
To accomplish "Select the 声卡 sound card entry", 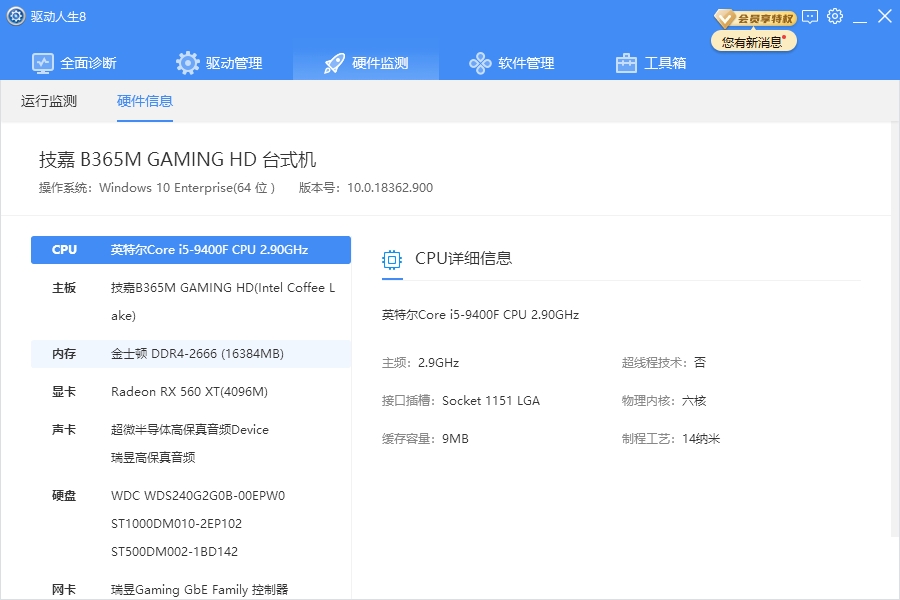I will tap(190, 443).
